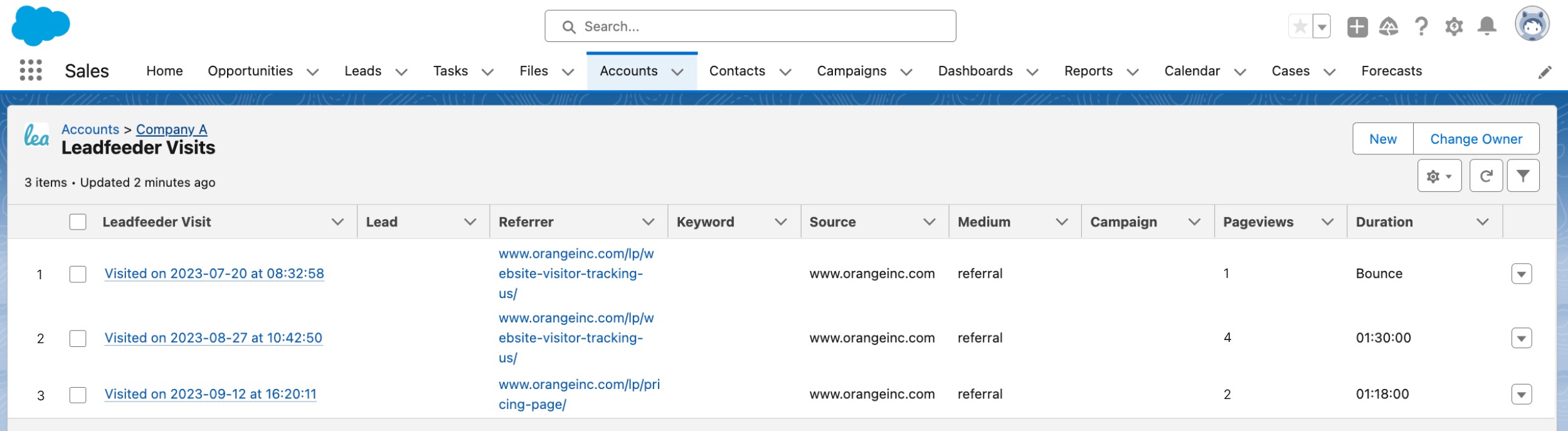Click the Cases tab
The width and height of the screenshot is (1568, 431).
click(1290, 71)
